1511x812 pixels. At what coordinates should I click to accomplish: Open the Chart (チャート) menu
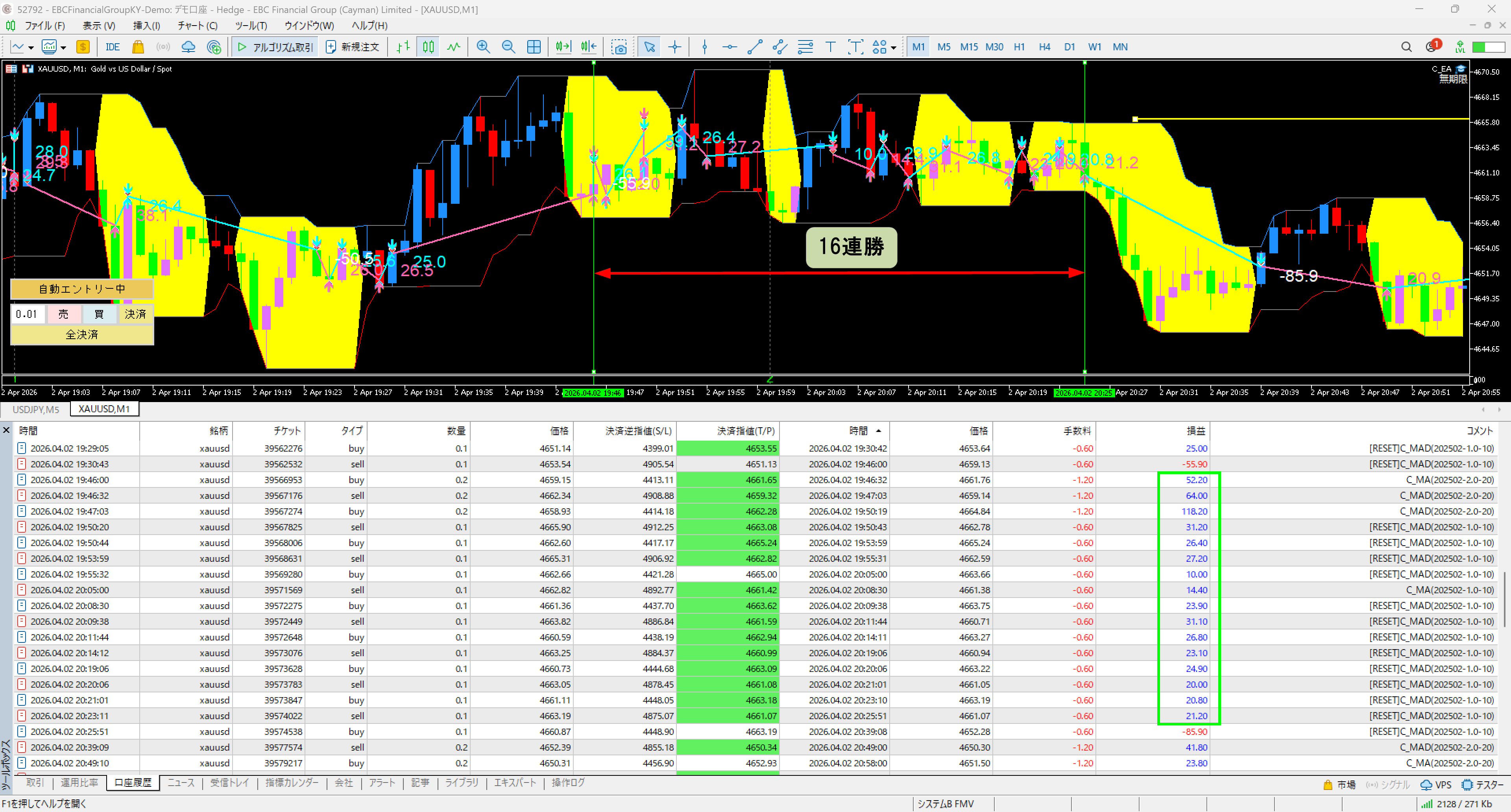197,26
